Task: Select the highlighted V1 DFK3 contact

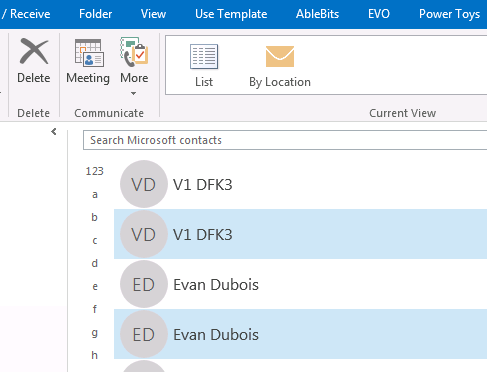Action: pyautogui.click(x=300, y=234)
